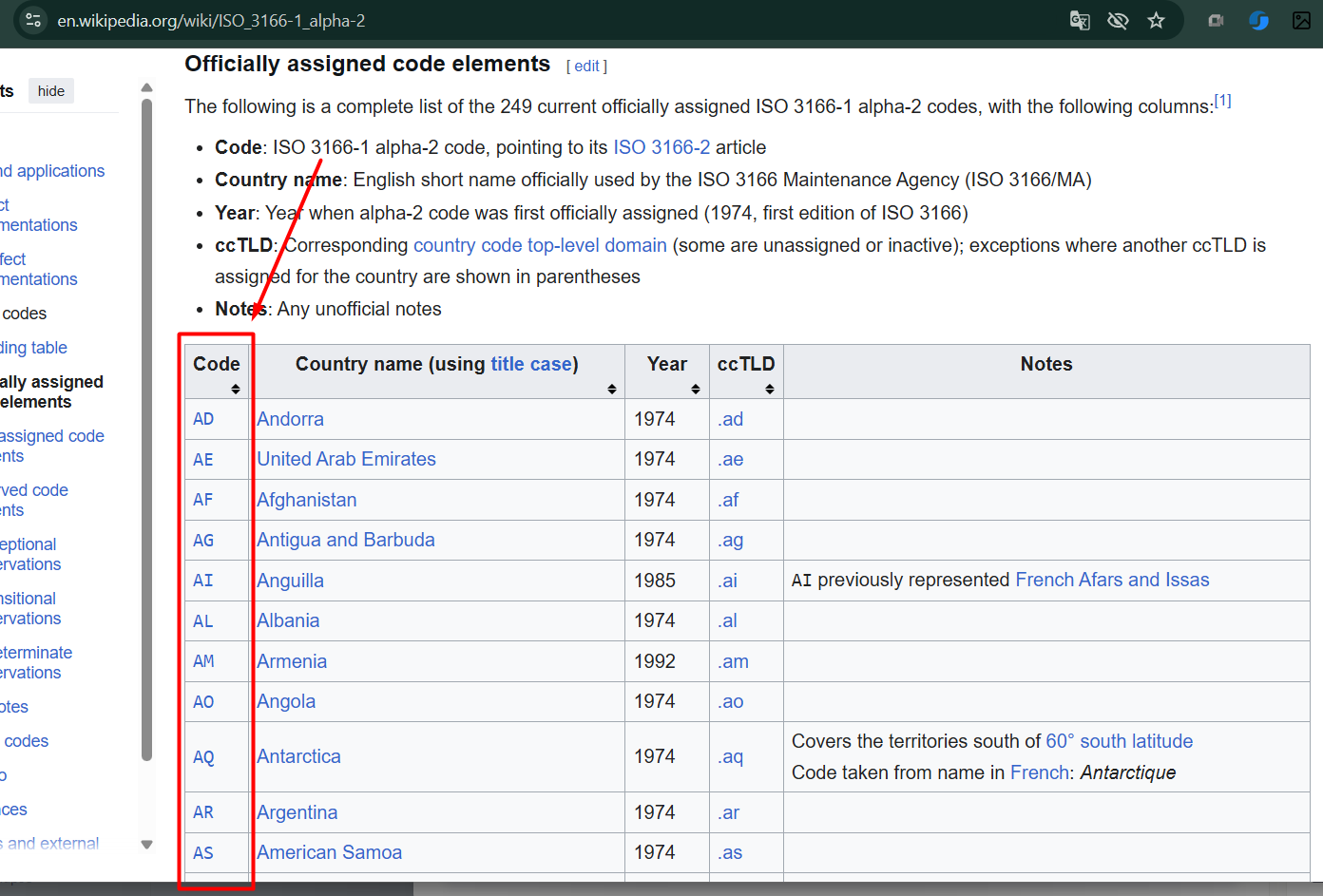
Task: Sort table by Country name column
Action: pos(611,389)
